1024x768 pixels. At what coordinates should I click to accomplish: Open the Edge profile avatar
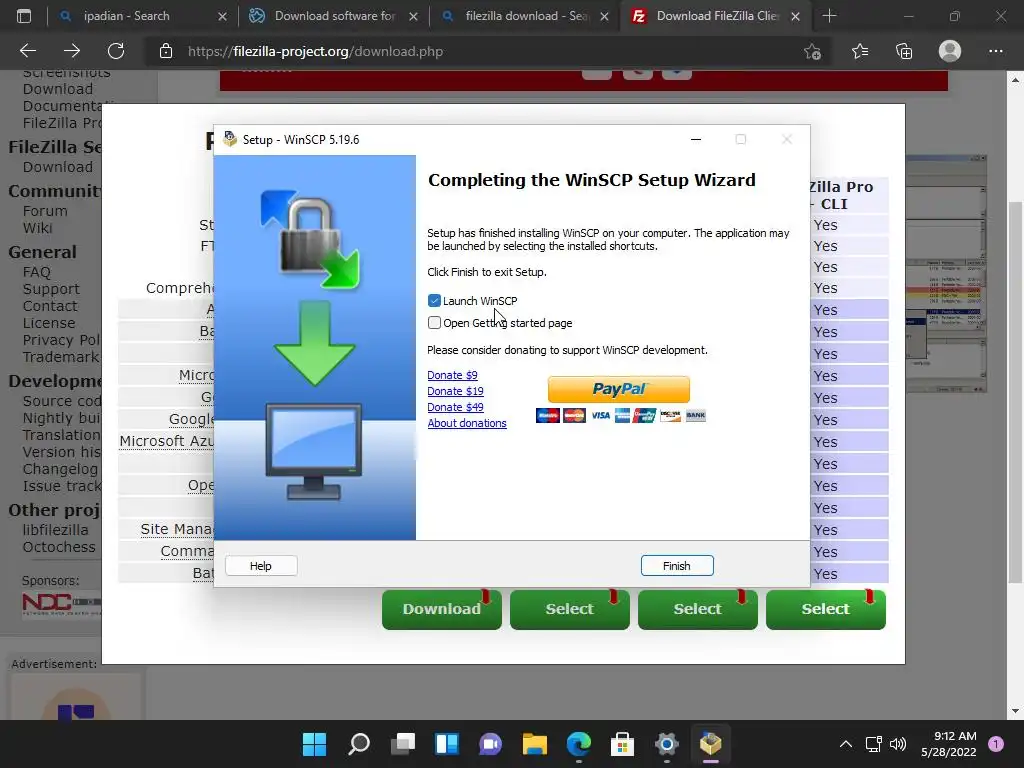coord(950,51)
